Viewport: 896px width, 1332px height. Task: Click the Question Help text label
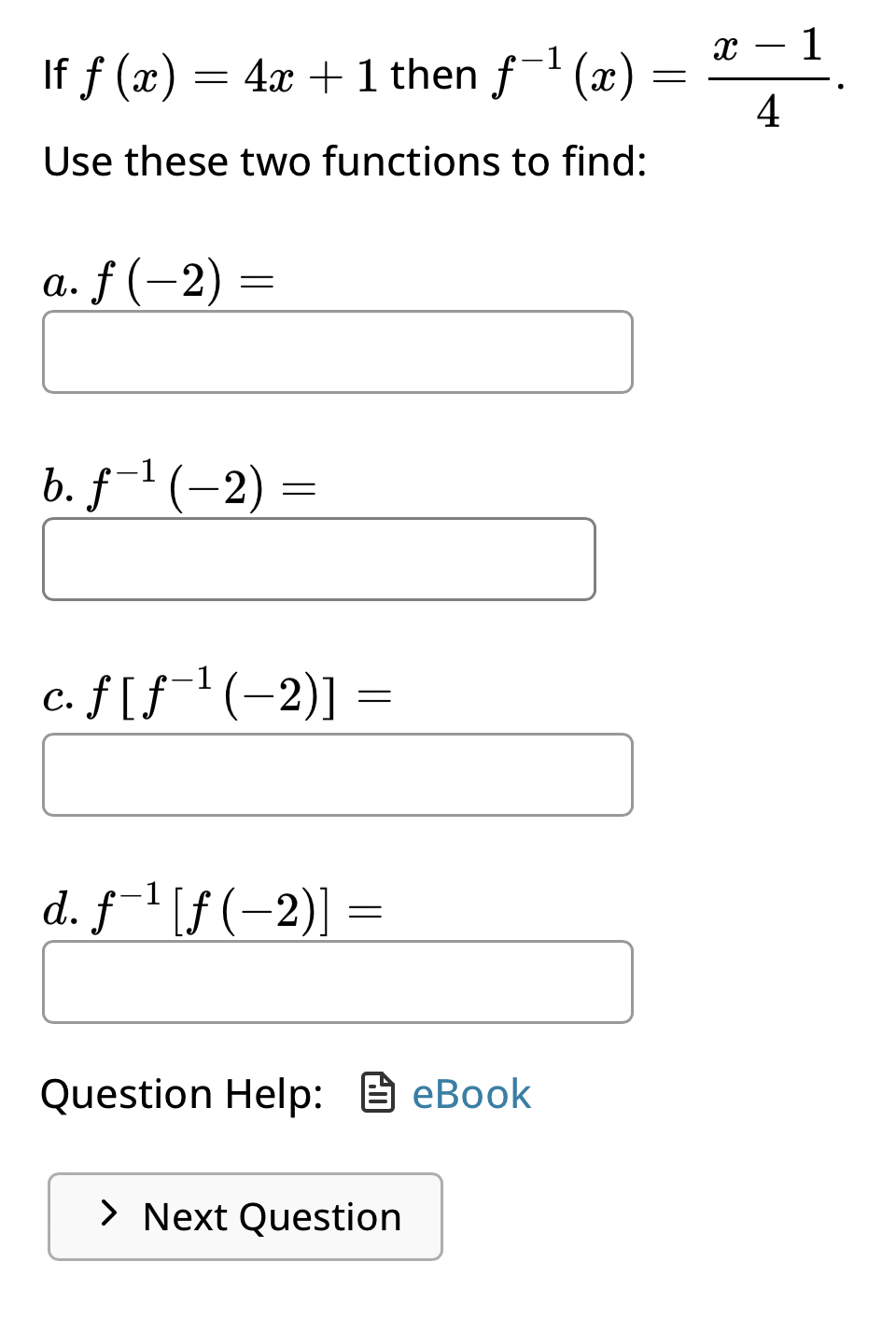(x=183, y=1093)
